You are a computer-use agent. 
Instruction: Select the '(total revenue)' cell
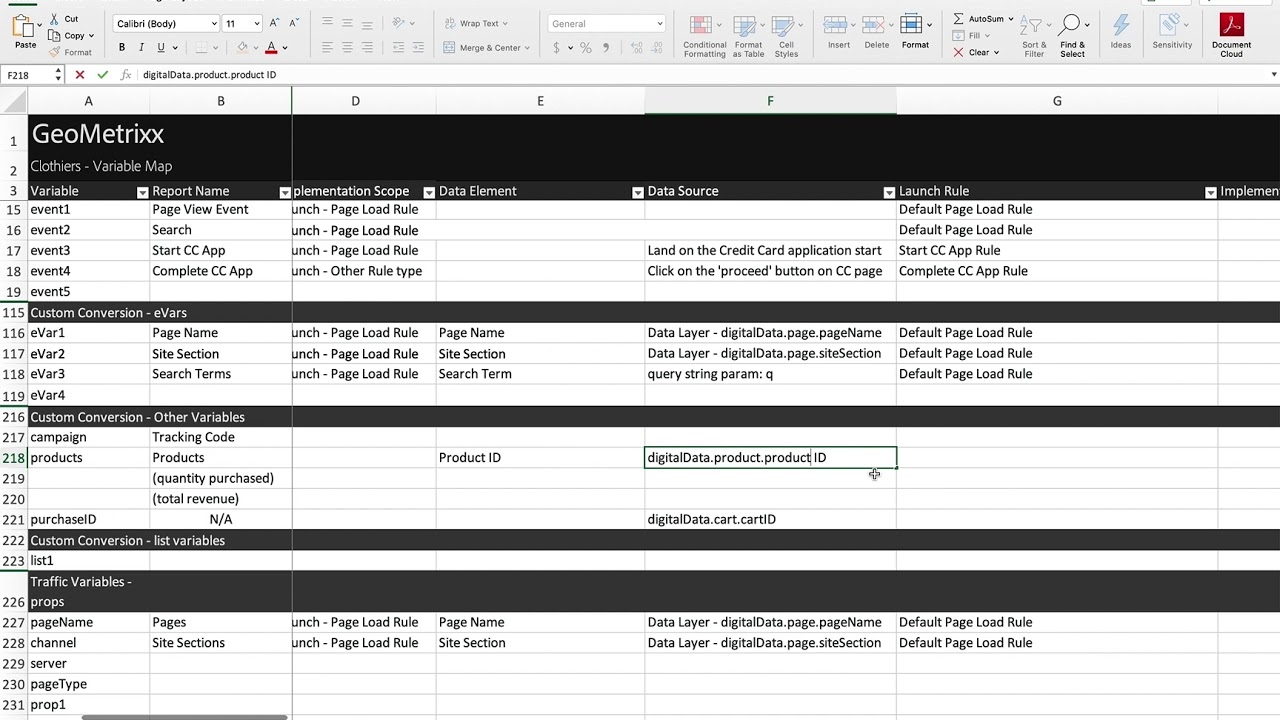[221, 499]
